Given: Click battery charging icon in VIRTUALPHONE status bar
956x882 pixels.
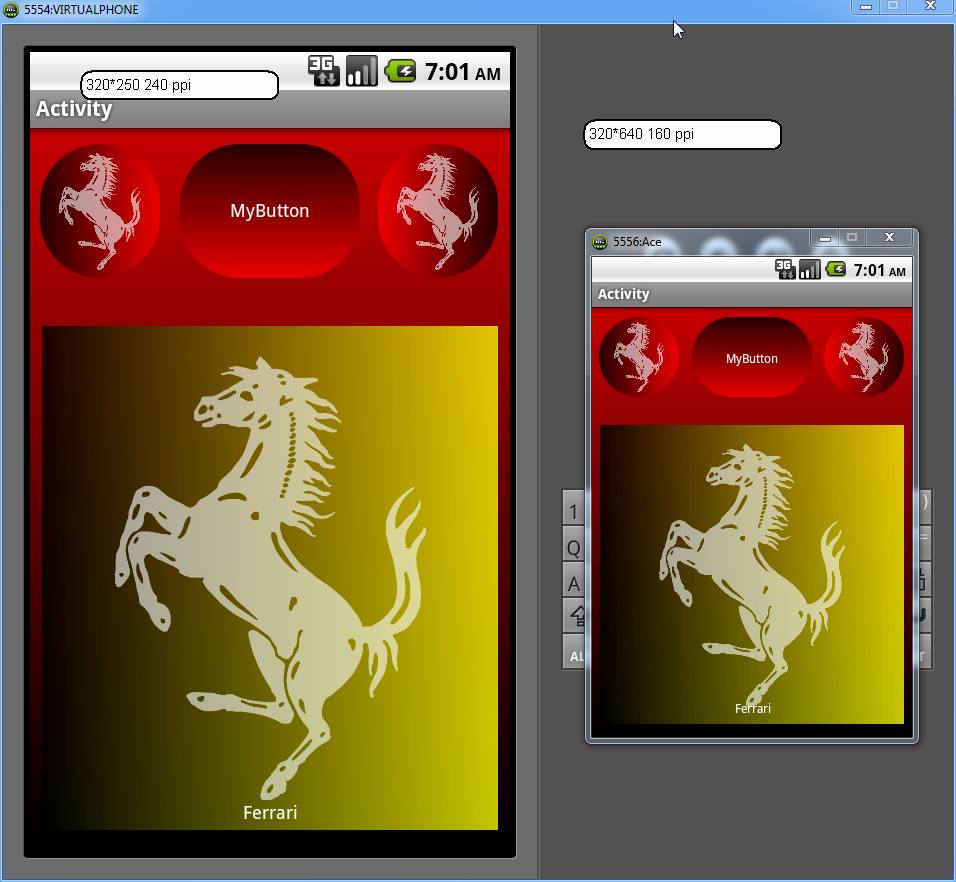Looking at the screenshot, I should coord(400,71).
